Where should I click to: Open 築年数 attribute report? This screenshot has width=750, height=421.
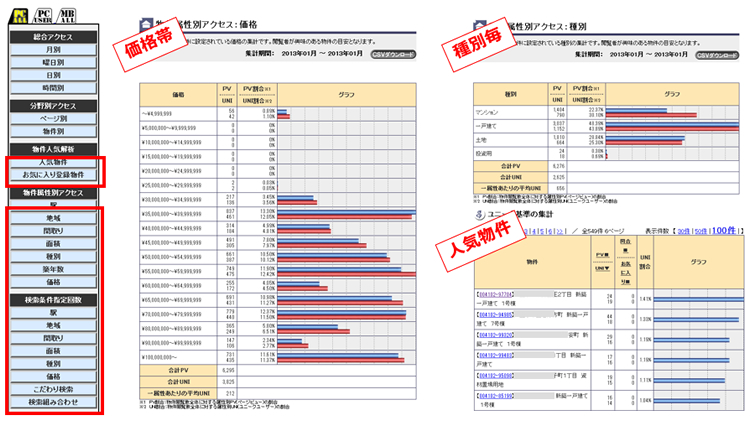click(53, 269)
